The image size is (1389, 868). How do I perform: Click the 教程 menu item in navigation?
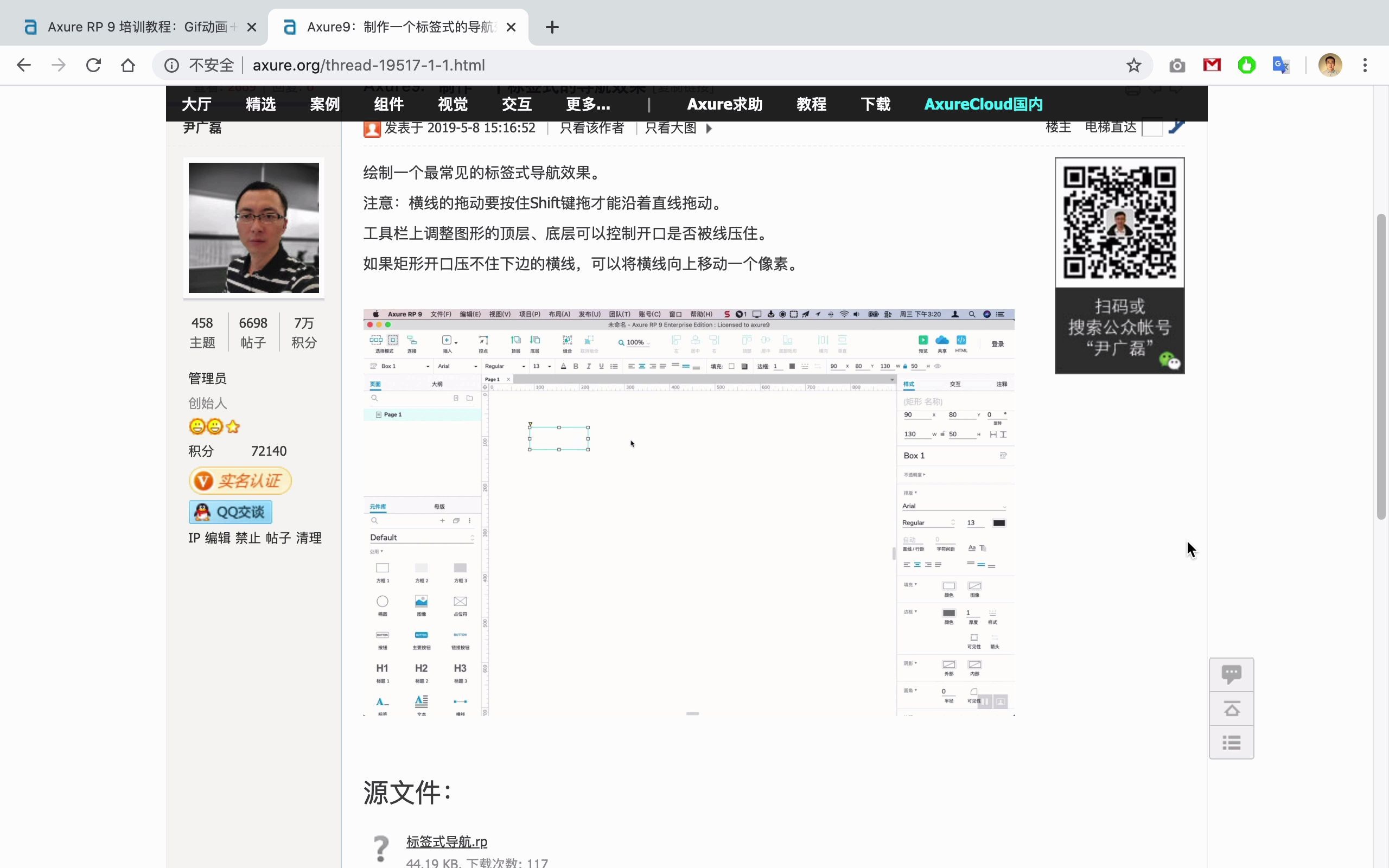(811, 103)
